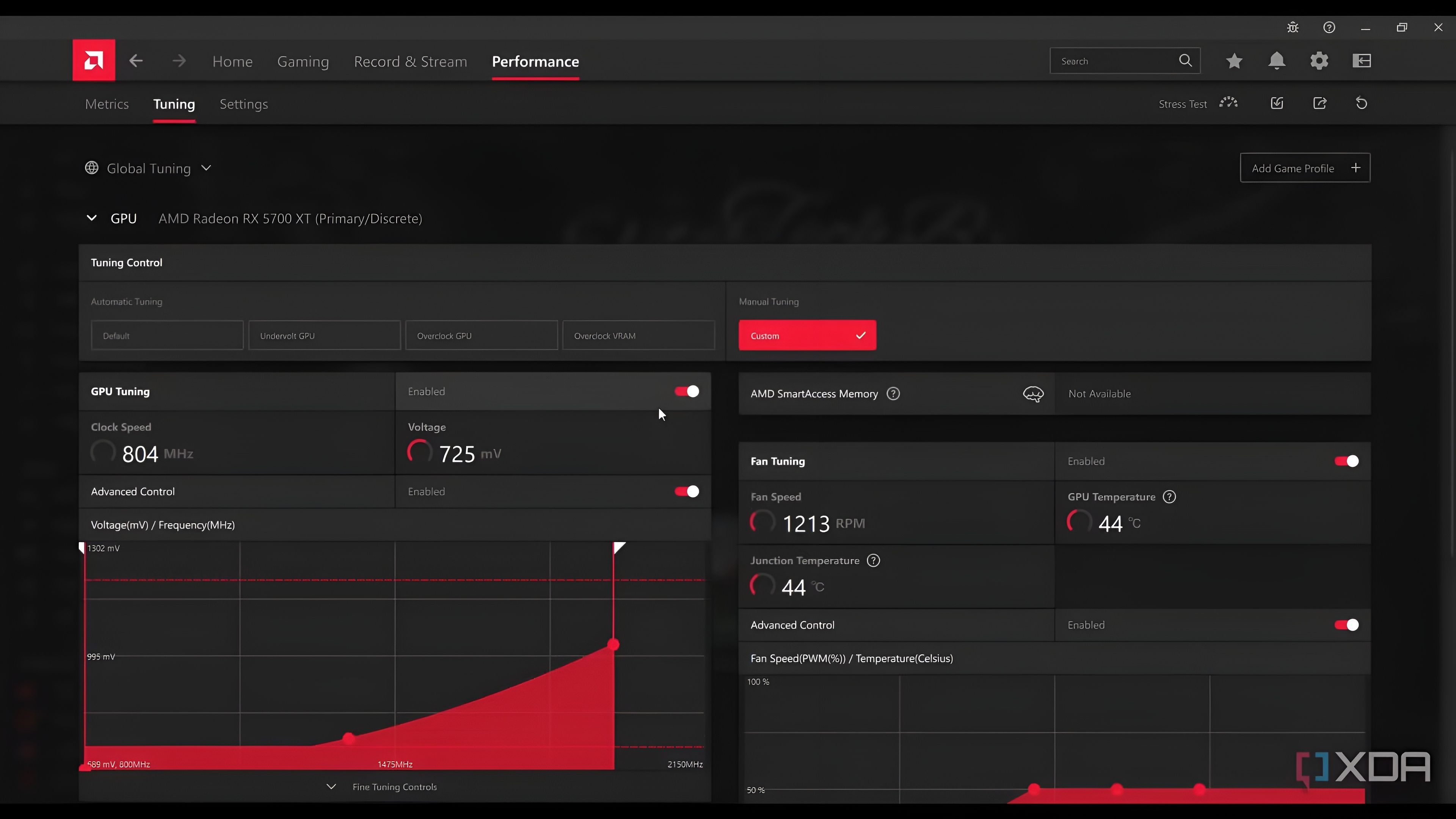Screen dimensions: 1456x819
Task: Select Custom manual tuning
Action: pos(807,335)
